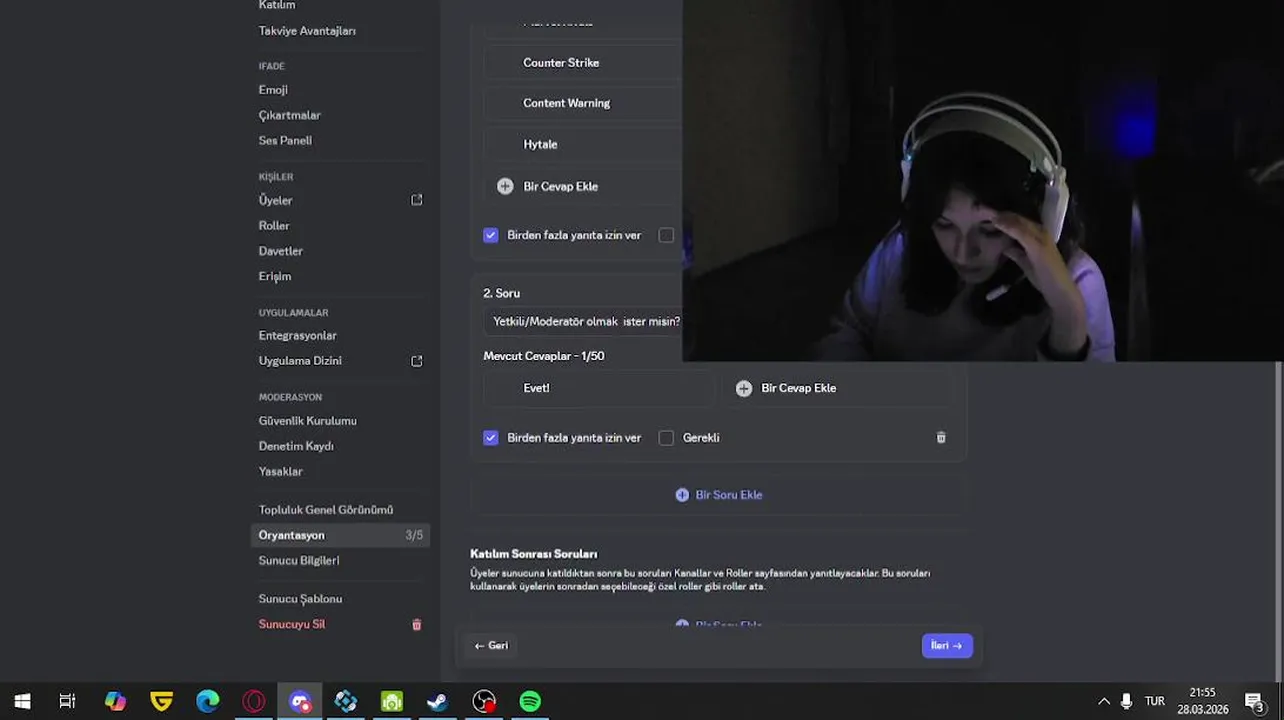Edit the Hytale answer
This screenshot has width=1284, height=720.
pyautogui.click(x=584, y=144)
